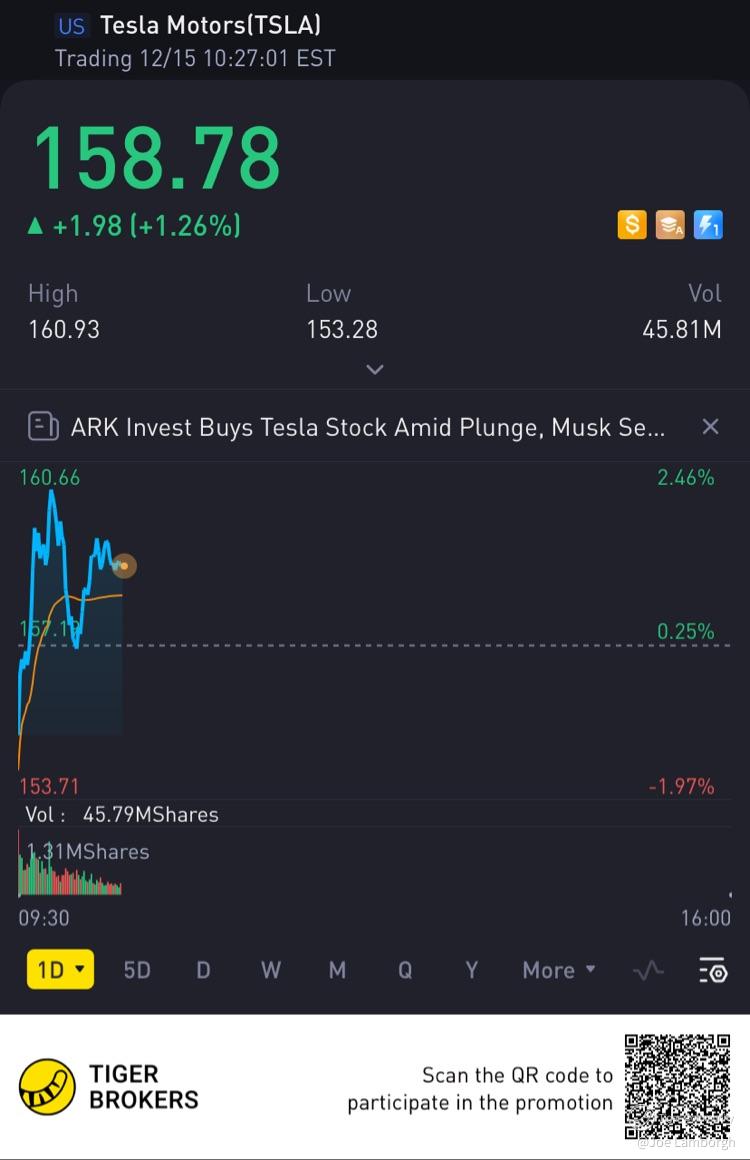The image size is (750, 1160).
Task: Select the yearly Y chart tab
Action: [x=471, y=970]
